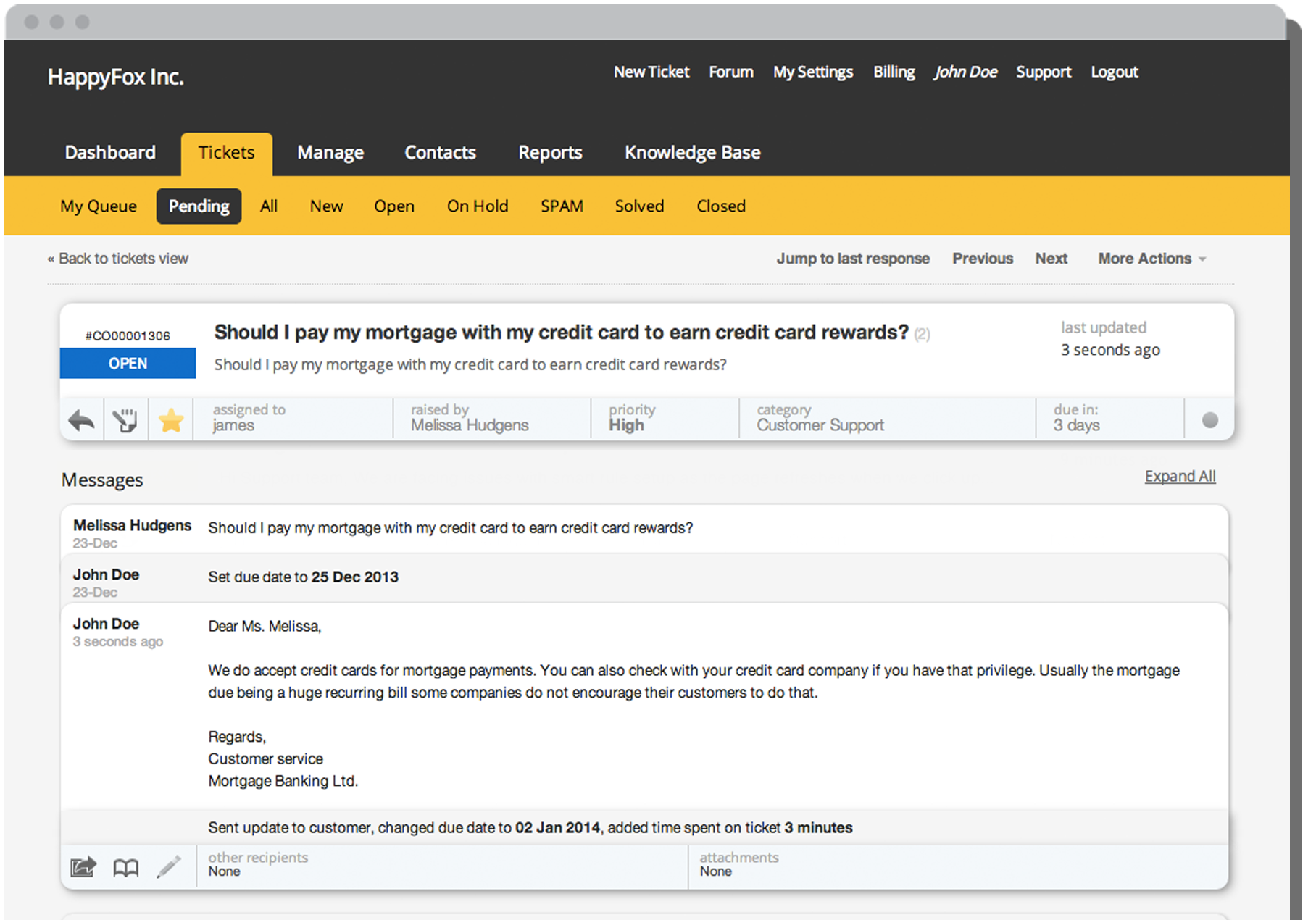The image size is (1316, 920).
Task: Go back to tickets view
Action: 118,259
